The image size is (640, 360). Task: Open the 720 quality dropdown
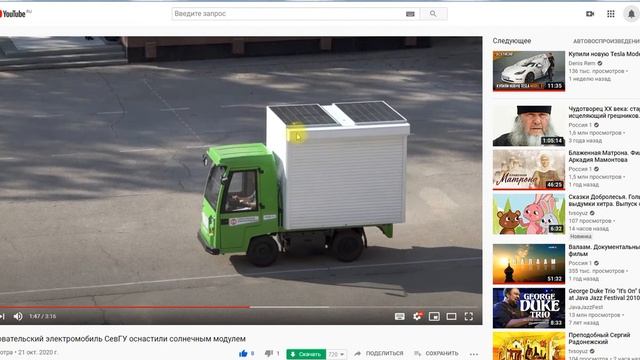pos(336,354)
